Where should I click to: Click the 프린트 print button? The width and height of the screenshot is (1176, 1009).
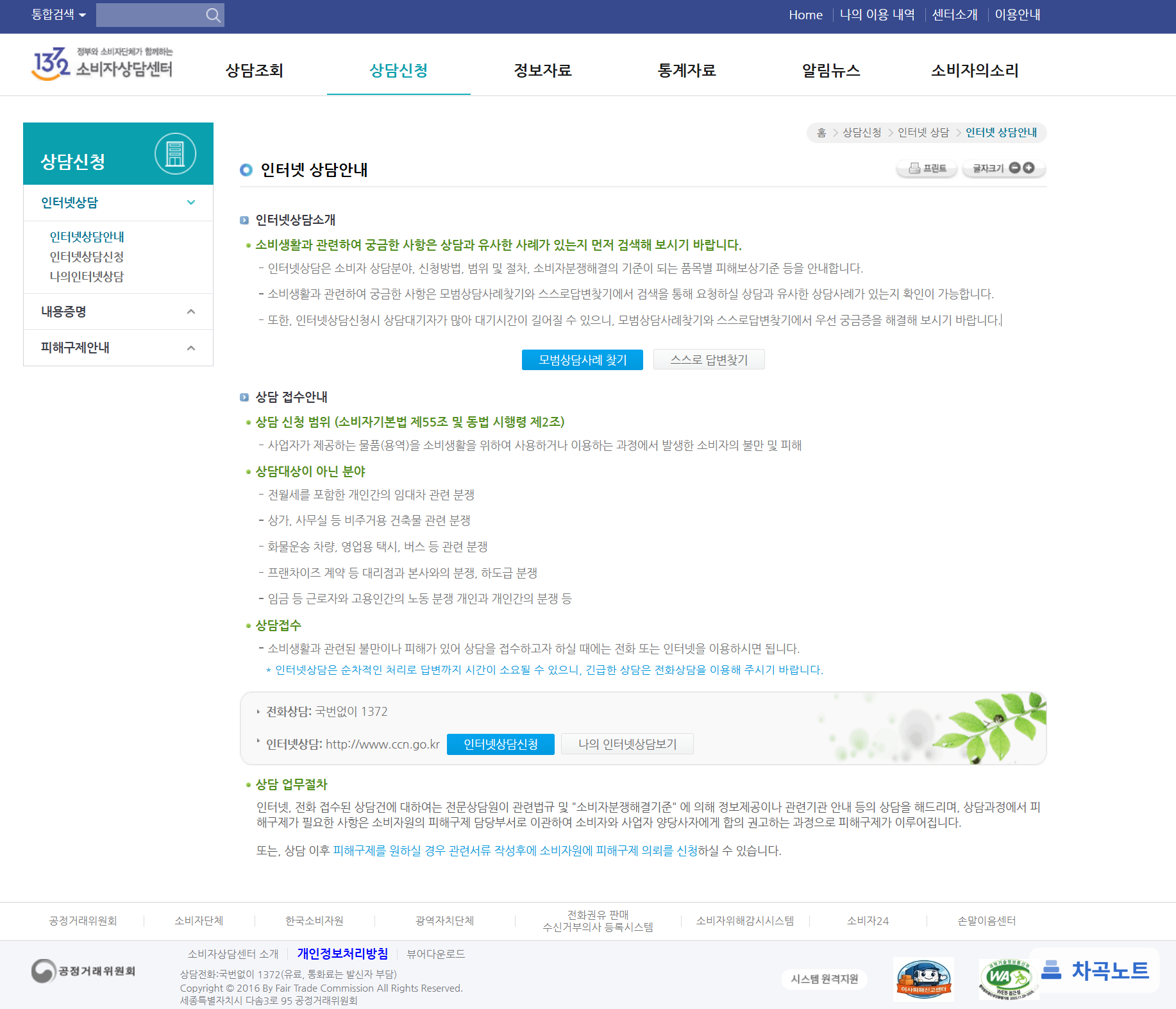pos(927,168)
